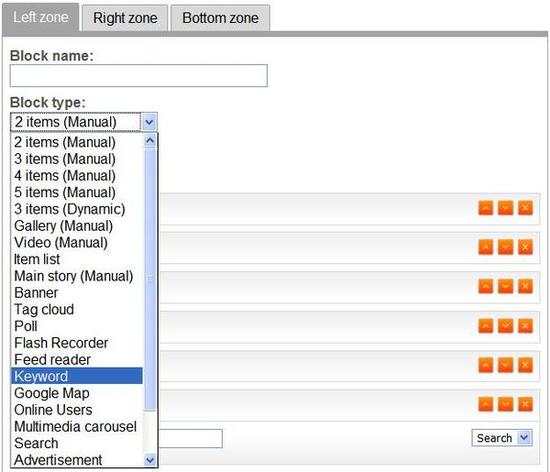Select the Left zone tab
Viewport: 550px width, 472px height.
tap(41, 17)
